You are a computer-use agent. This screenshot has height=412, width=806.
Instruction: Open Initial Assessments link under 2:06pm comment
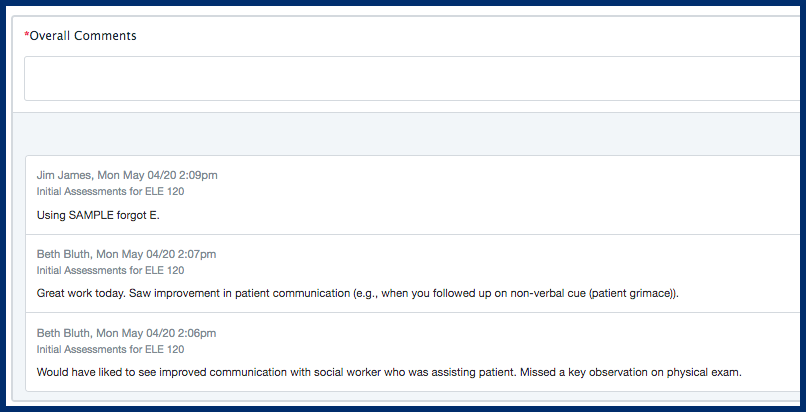110,349
